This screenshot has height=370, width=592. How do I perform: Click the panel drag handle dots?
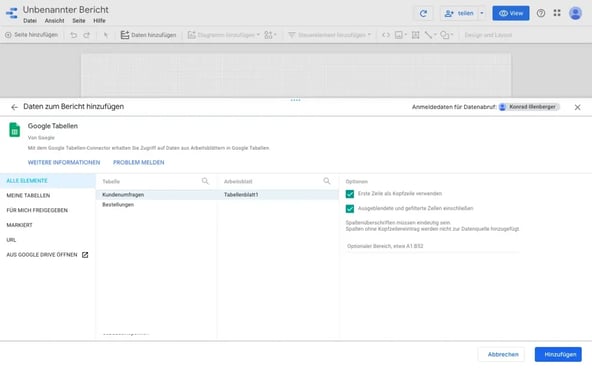[x=296, y=100]
